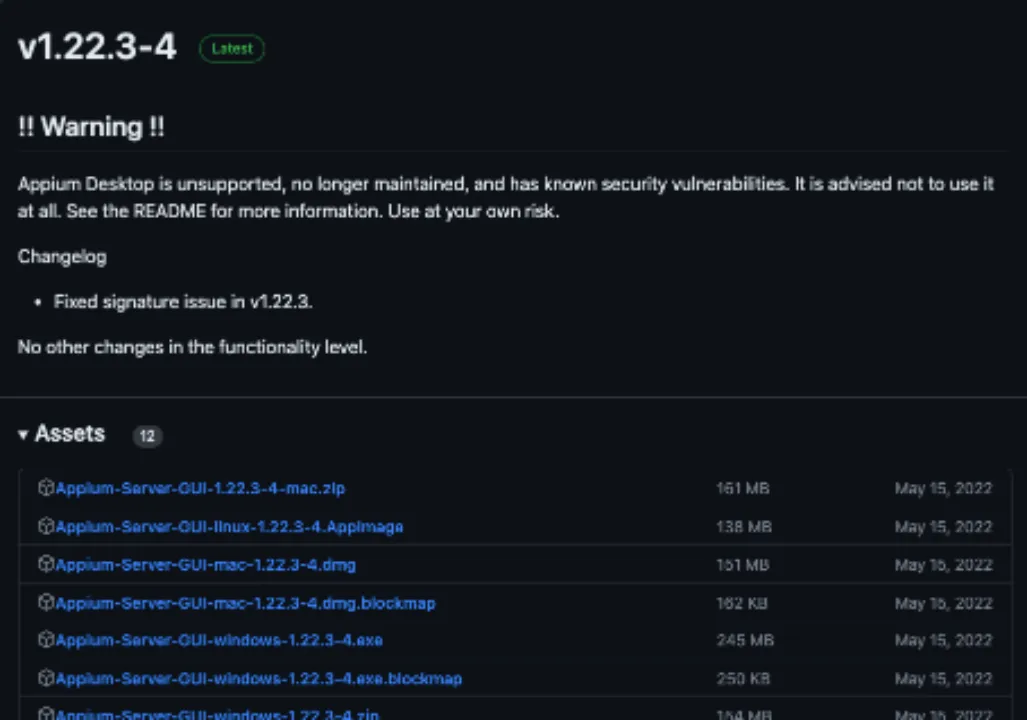Open the v1.22.3-4 release title
Screen dimensions: 1027x720
pos(97,47)
